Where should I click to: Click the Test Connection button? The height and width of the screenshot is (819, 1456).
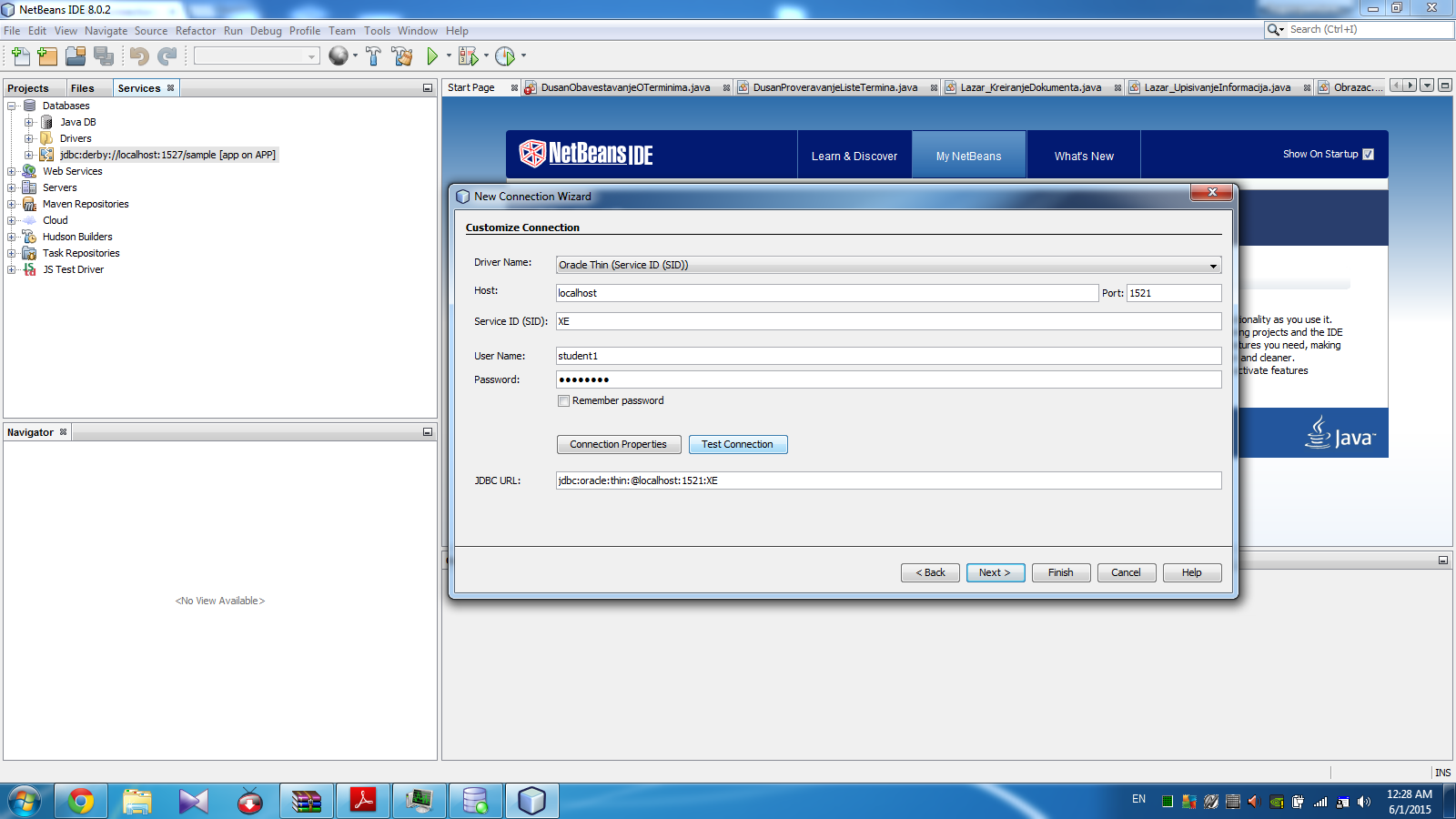click(738, 444)
